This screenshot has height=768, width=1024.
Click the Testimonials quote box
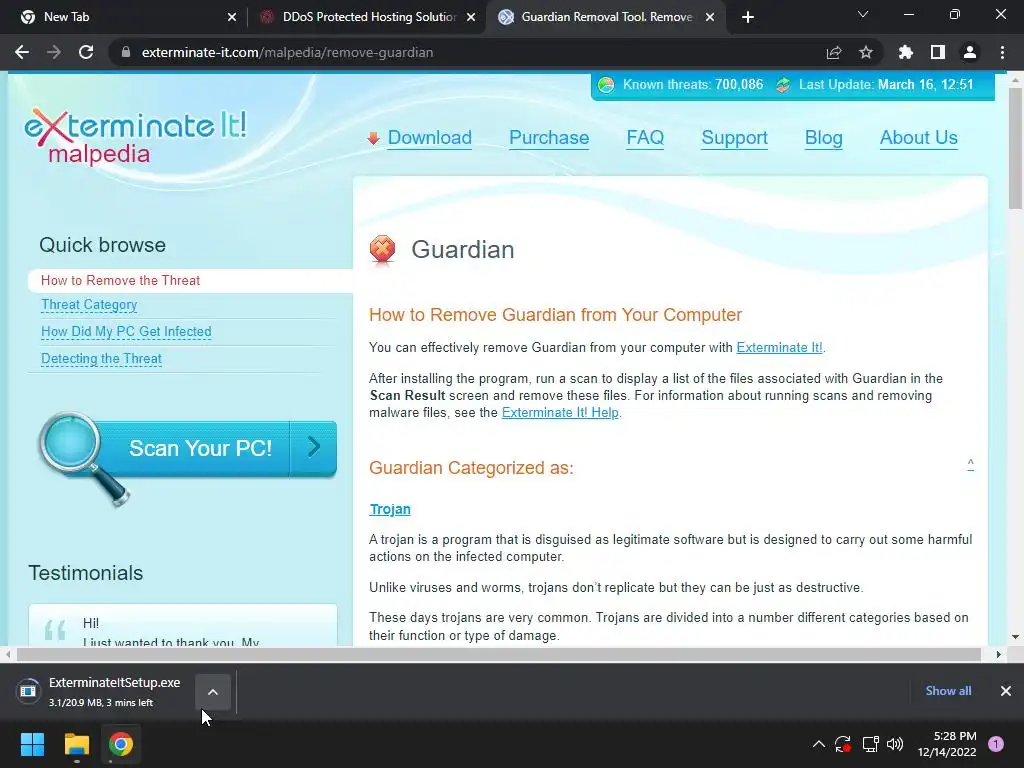point(183,626)
